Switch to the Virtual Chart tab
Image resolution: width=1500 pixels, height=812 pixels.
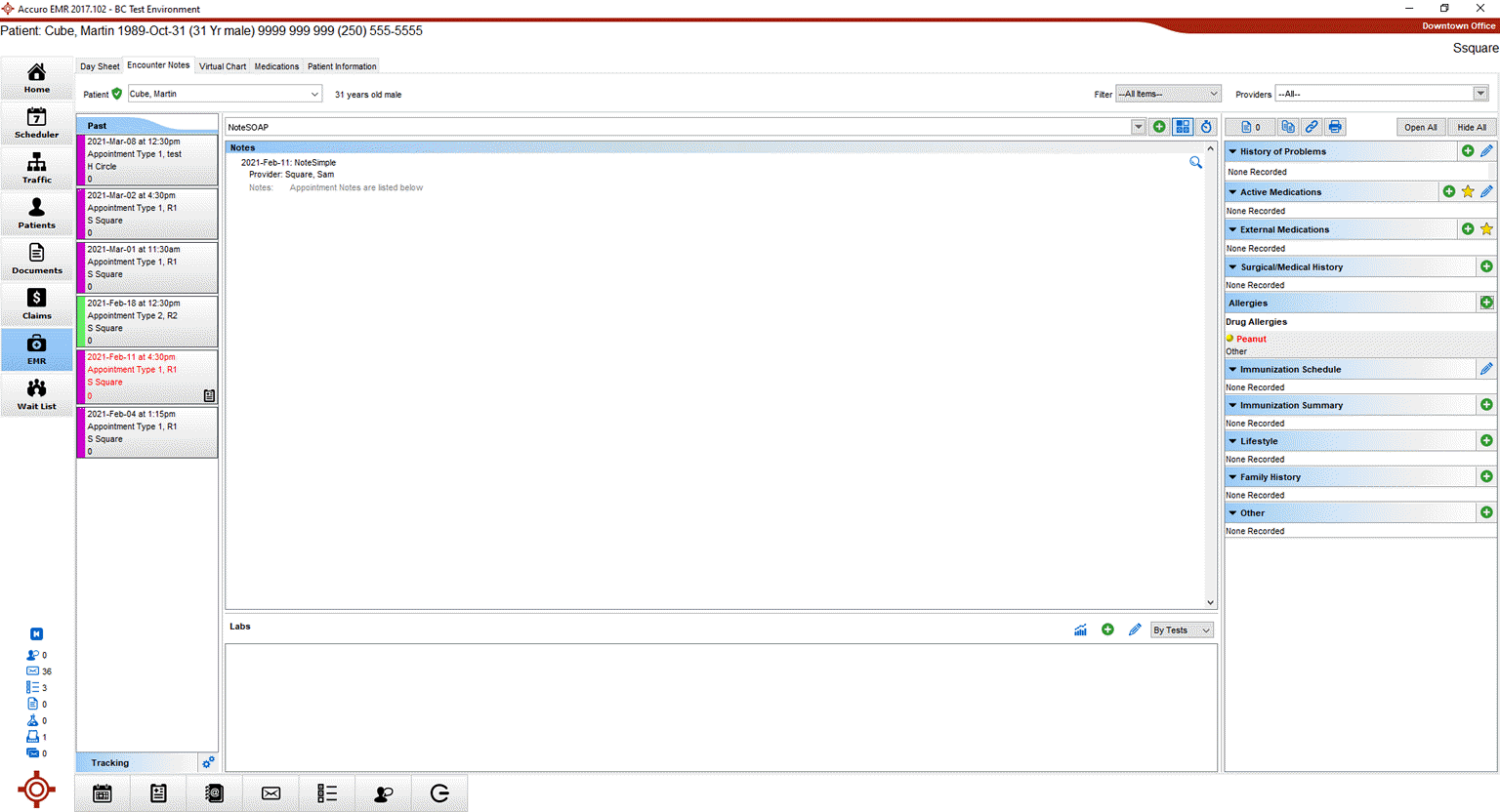[x=223, y=66]
